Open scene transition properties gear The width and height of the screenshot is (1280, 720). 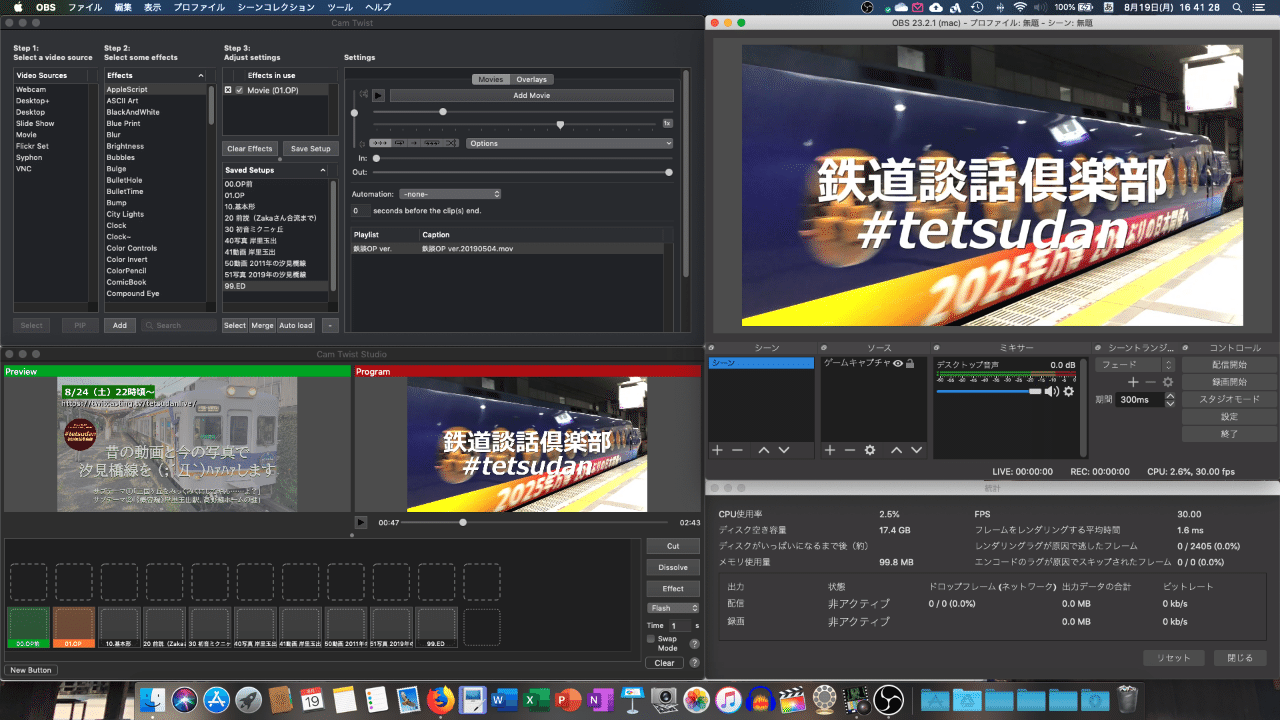coord(1167,382)
